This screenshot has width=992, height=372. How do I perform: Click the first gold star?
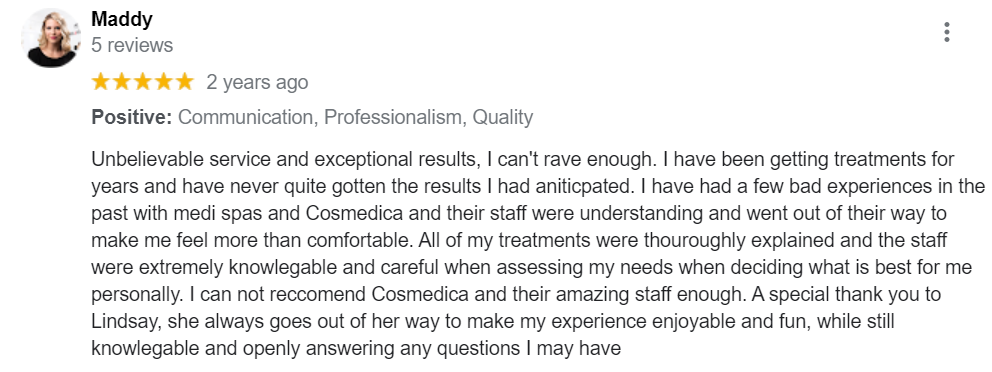(101, 82)
